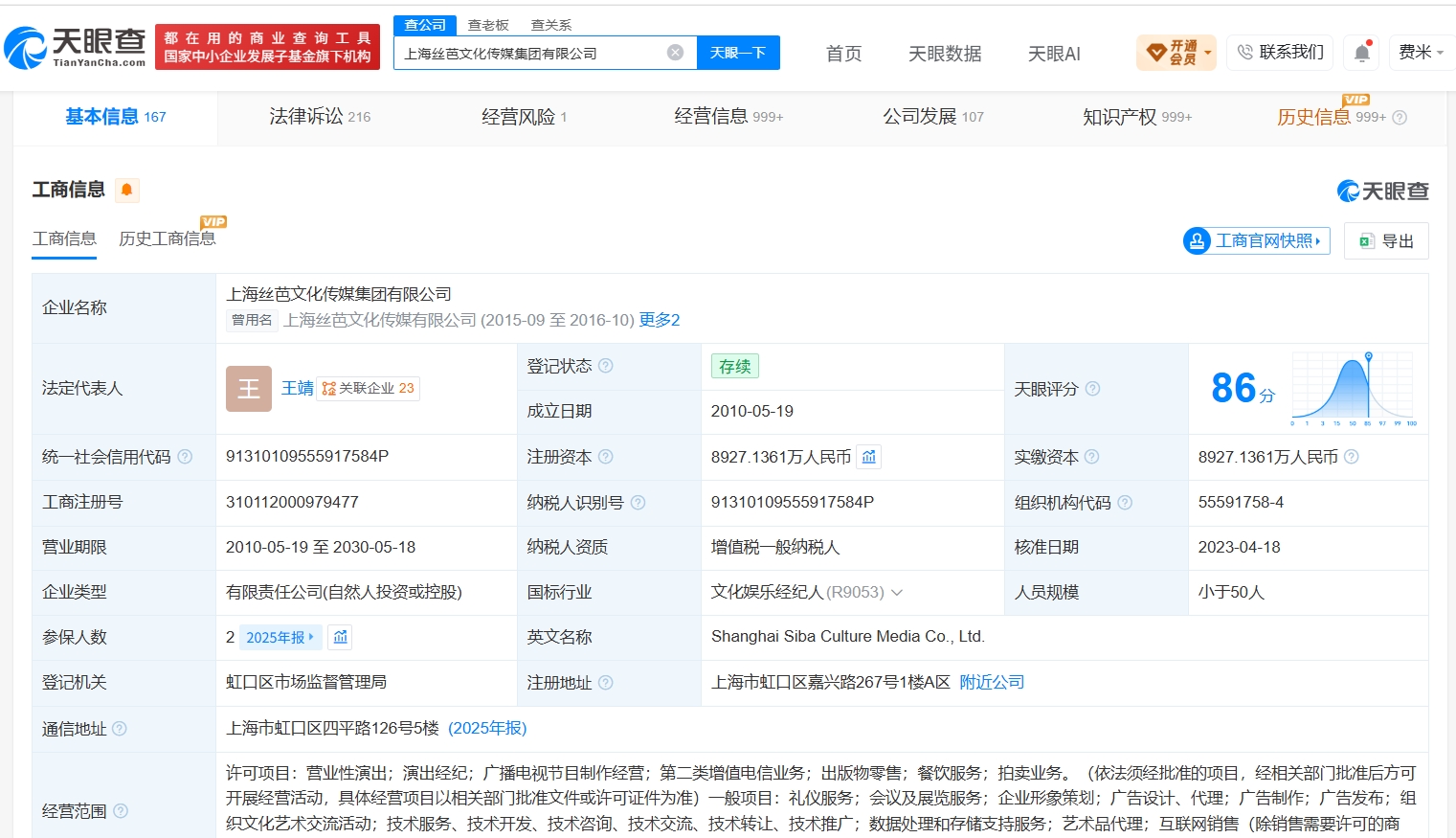Click the 导出 export button
The height and width of the screenshot is (838, 1456).
pyautogui.click(x=1386, y=241)
